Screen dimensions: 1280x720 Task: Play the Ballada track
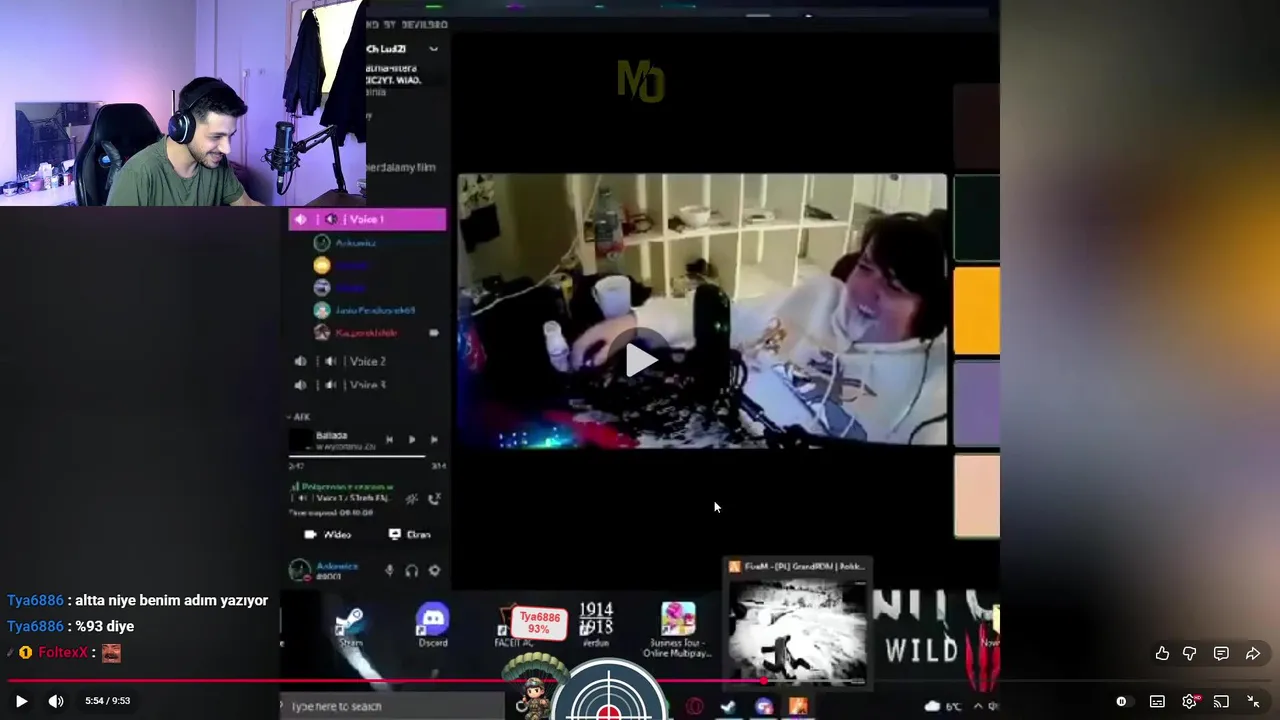tap(412, 439)
